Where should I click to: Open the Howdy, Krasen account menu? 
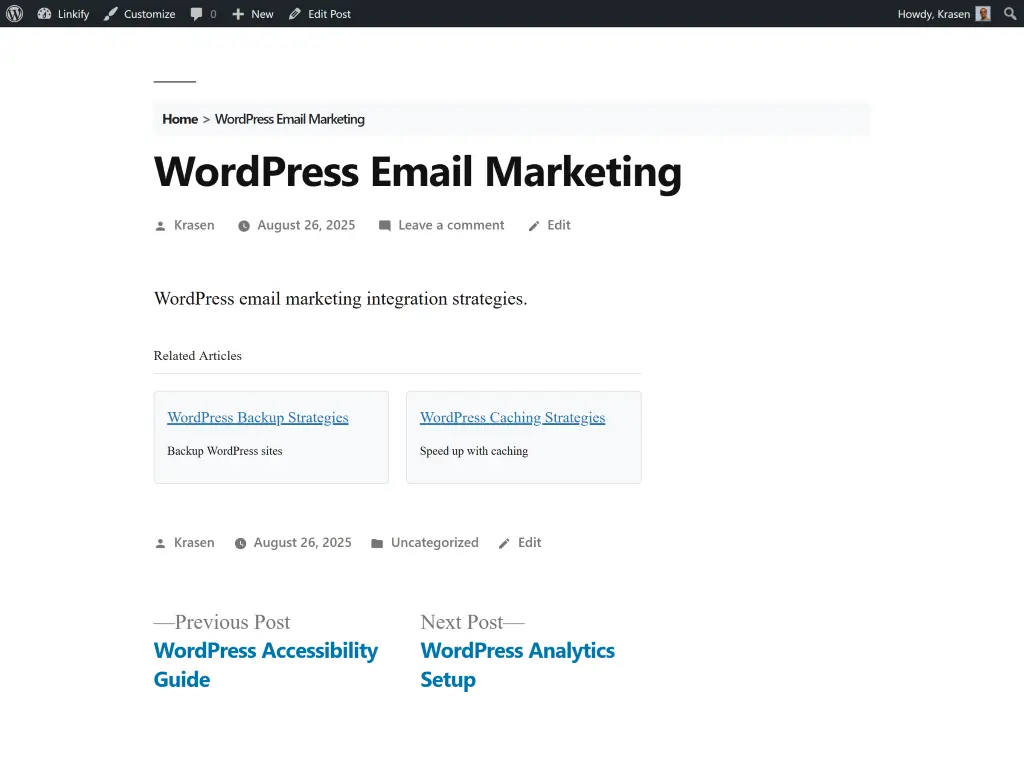[944, 14]
